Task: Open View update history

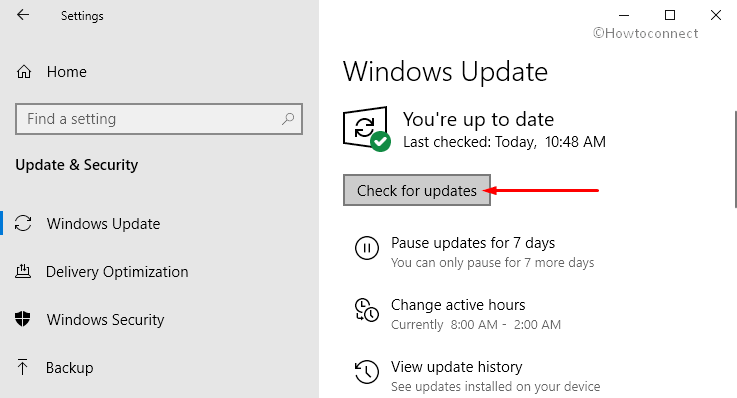Action: 456,367
